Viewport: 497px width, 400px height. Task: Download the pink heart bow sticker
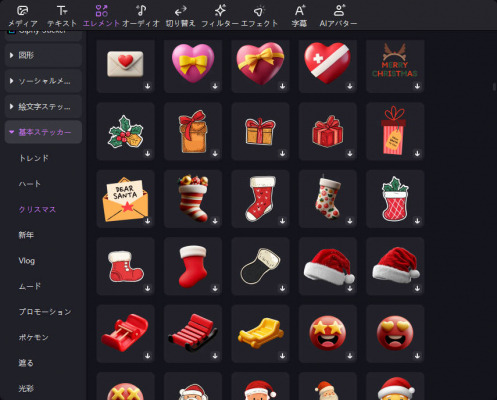click(x=215, y=86)
